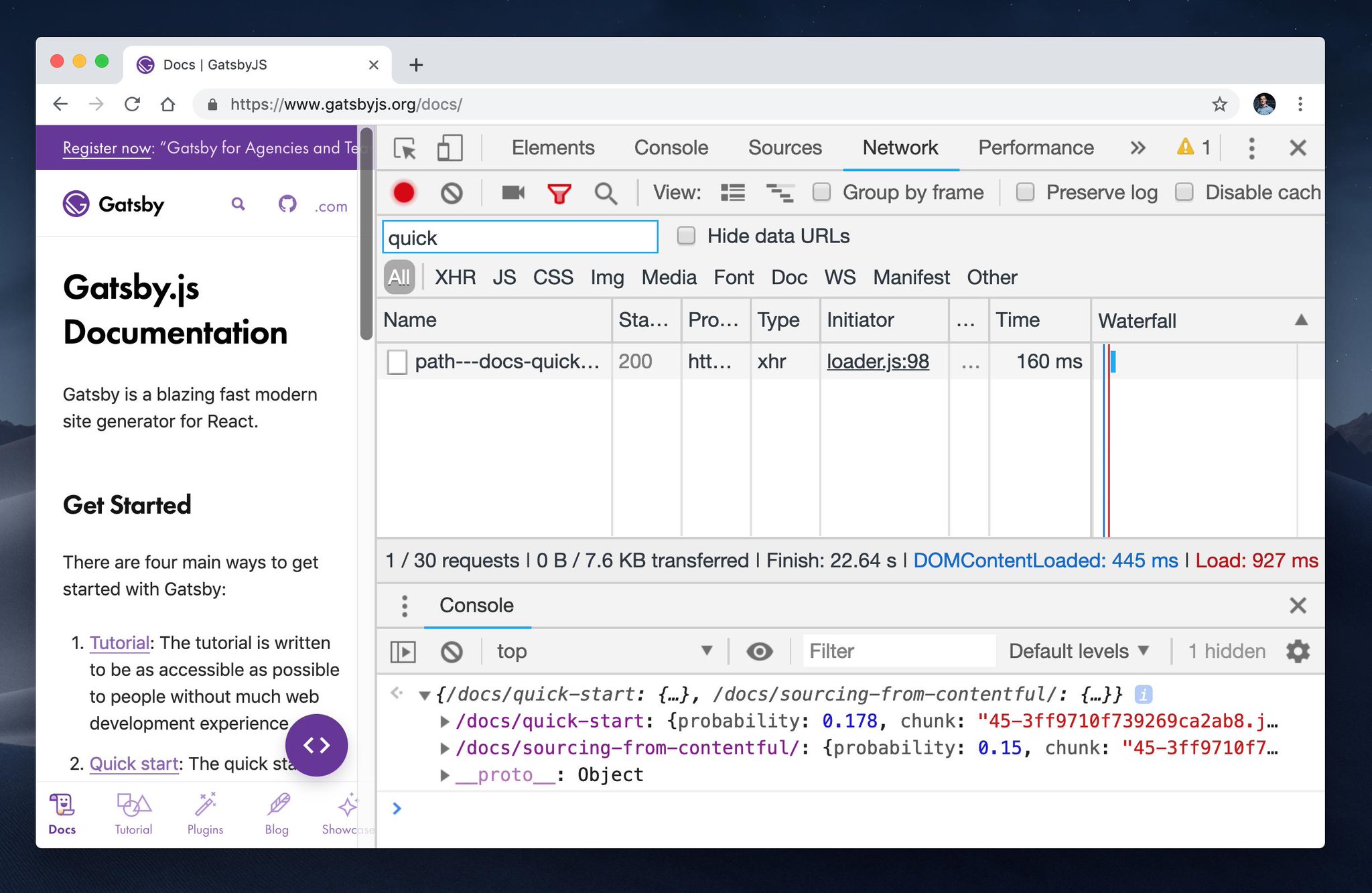Select the inspect element cursor icon

(x=405, y=148)
